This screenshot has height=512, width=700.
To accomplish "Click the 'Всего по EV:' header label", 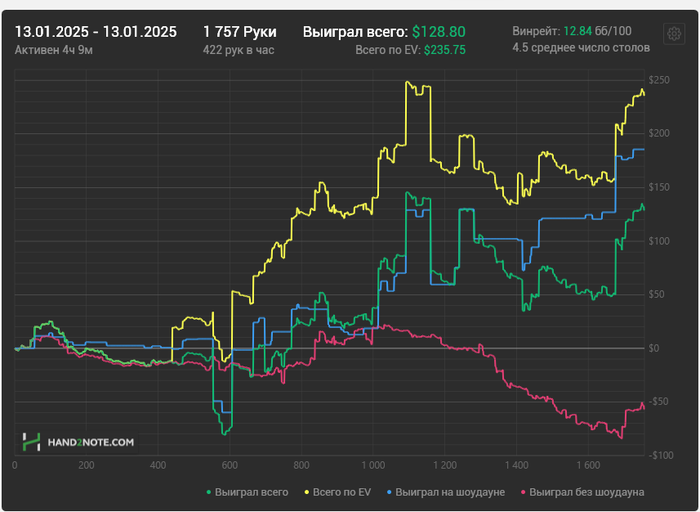I will coord(388,50).
